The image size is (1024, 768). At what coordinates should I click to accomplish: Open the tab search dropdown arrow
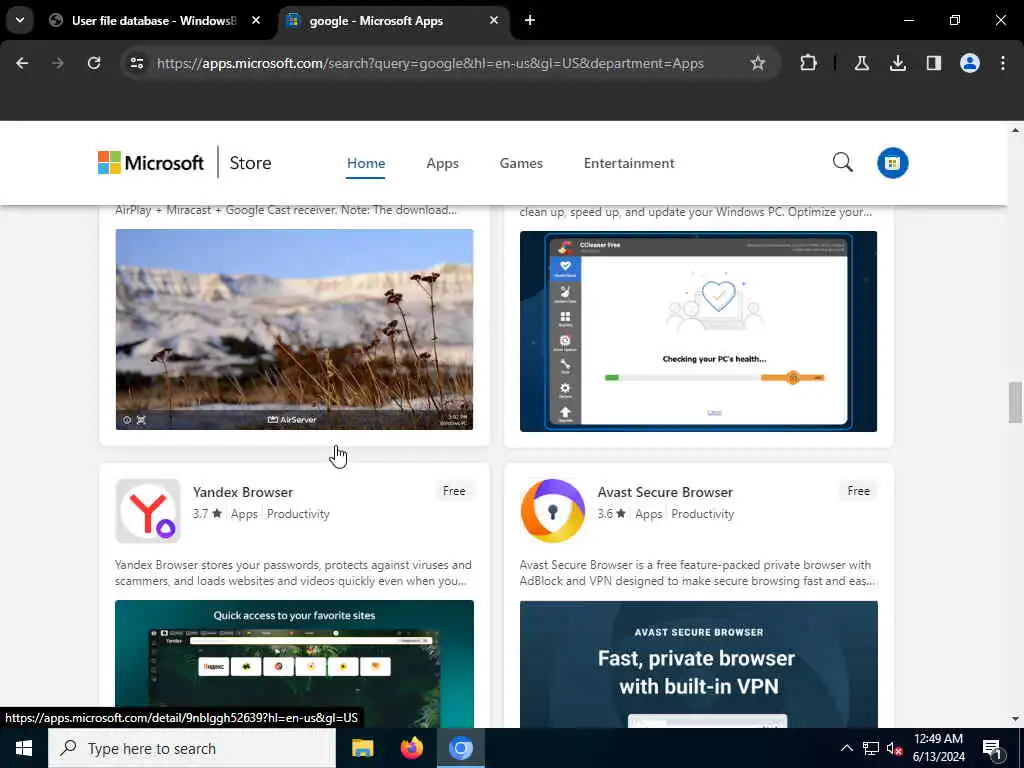[20, 20]
